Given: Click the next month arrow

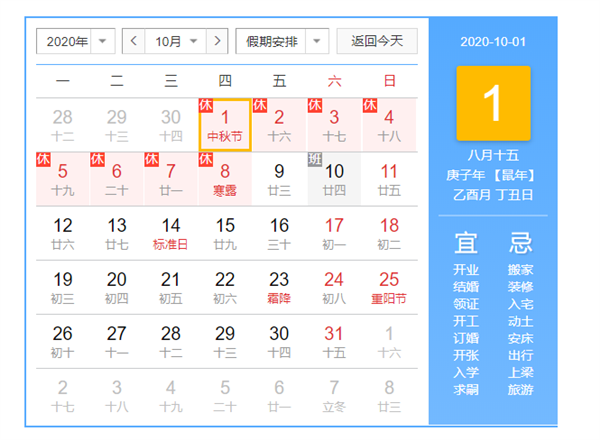Looking at the screenshot, I should pos(216,41).
